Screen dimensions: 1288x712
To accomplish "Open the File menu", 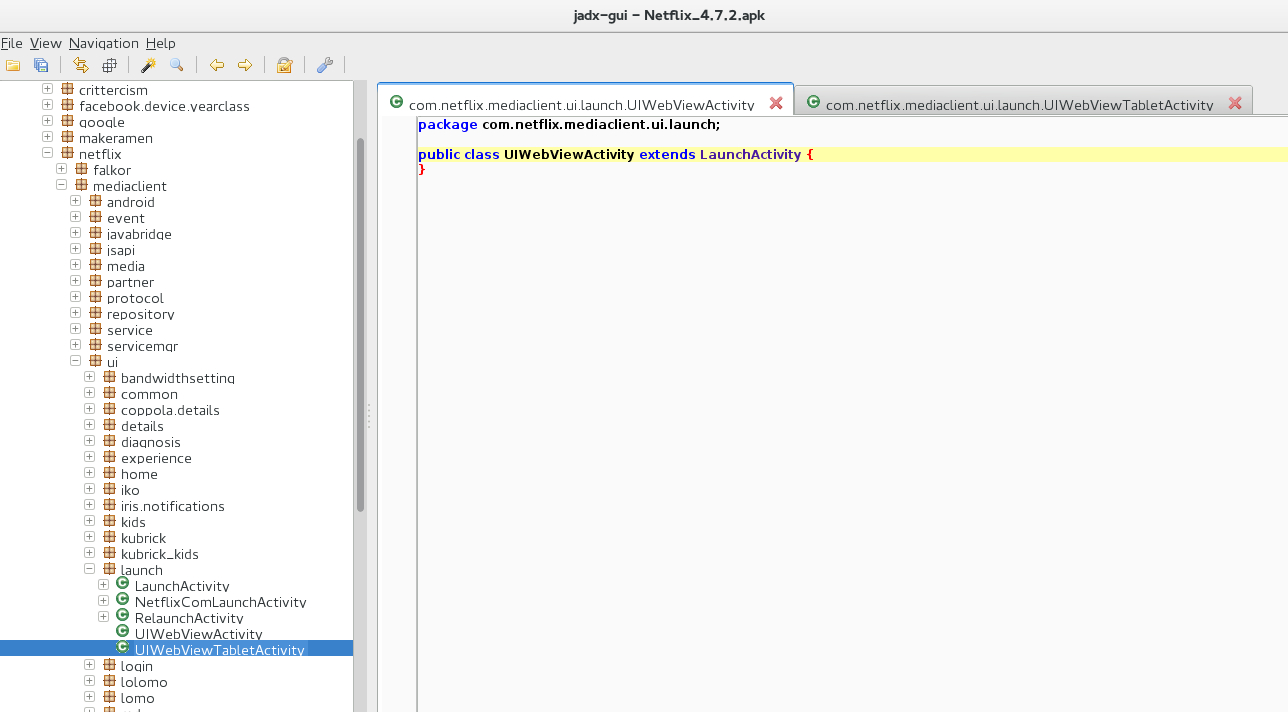I will click(11, 43).
